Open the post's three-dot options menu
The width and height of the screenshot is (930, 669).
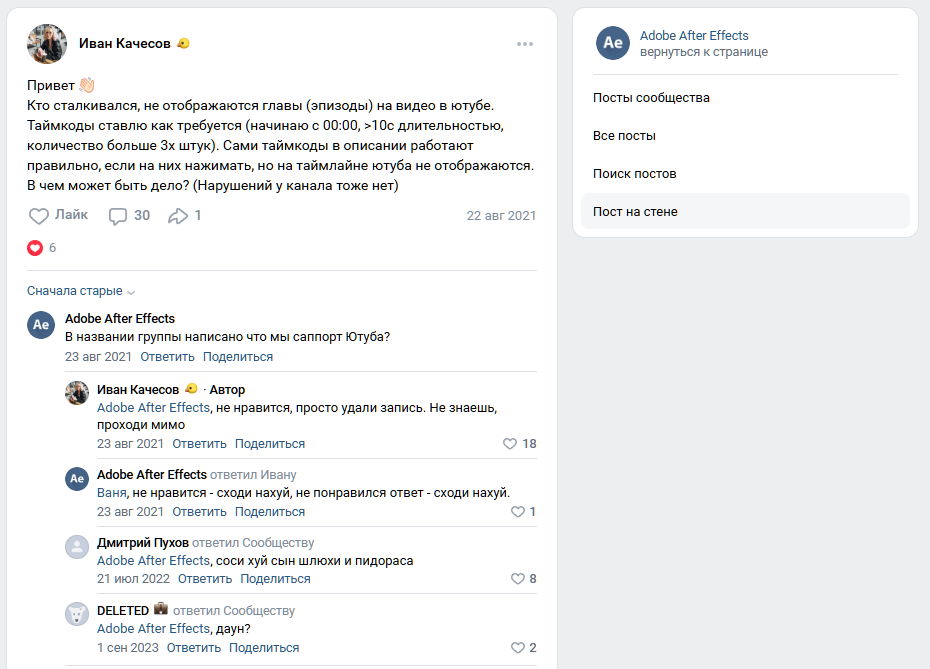pyautogui.click(x=524, y=44)
